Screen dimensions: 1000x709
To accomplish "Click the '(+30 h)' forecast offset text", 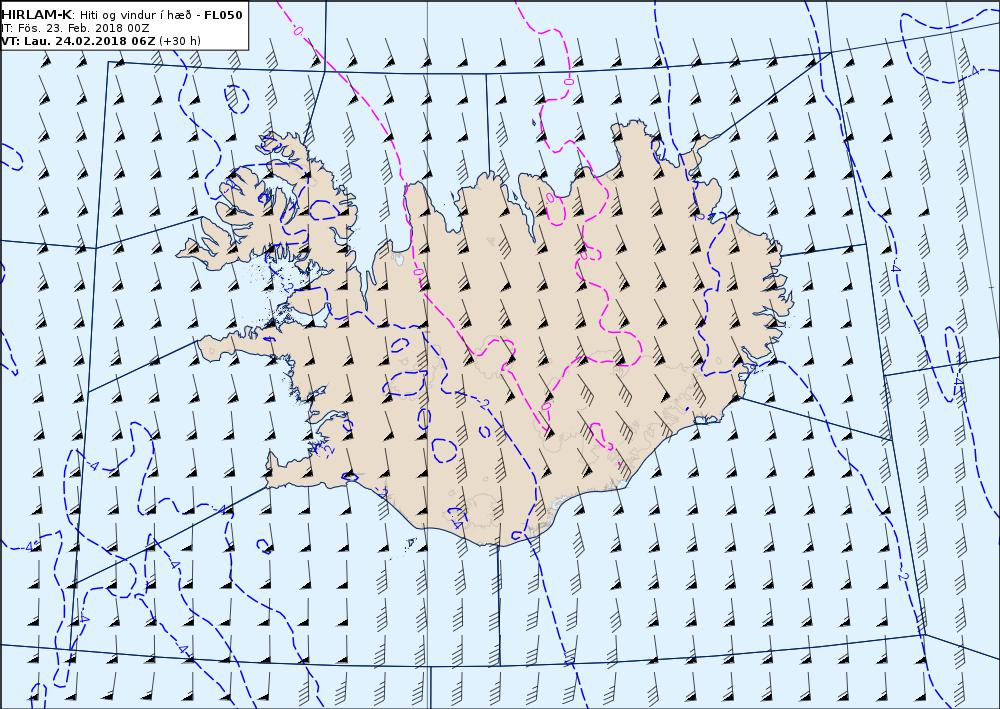I will 180,41.
